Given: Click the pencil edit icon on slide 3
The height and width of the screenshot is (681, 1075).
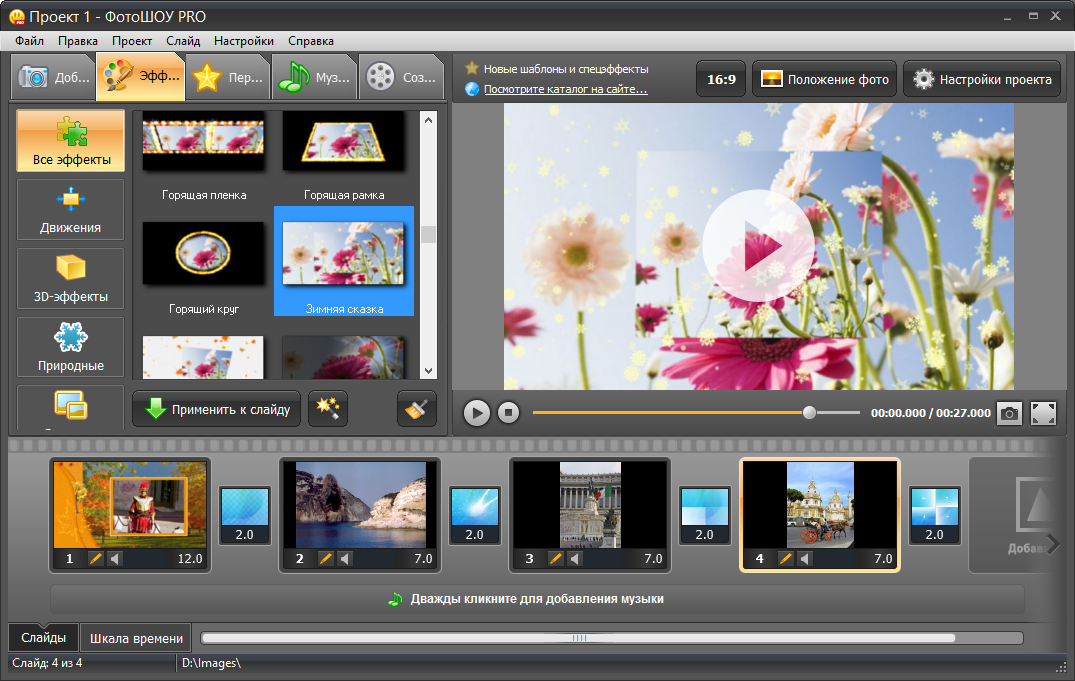Looking at the screenshot, I should click(555, 559).
